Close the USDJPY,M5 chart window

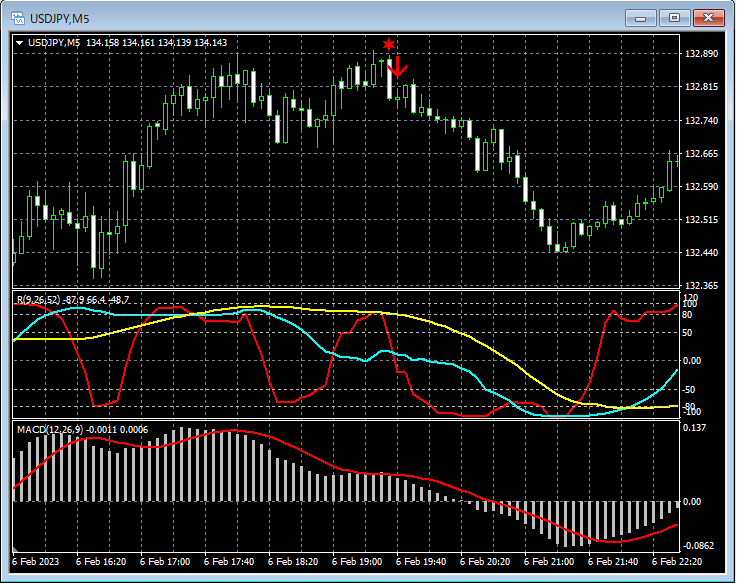[711, 17]
